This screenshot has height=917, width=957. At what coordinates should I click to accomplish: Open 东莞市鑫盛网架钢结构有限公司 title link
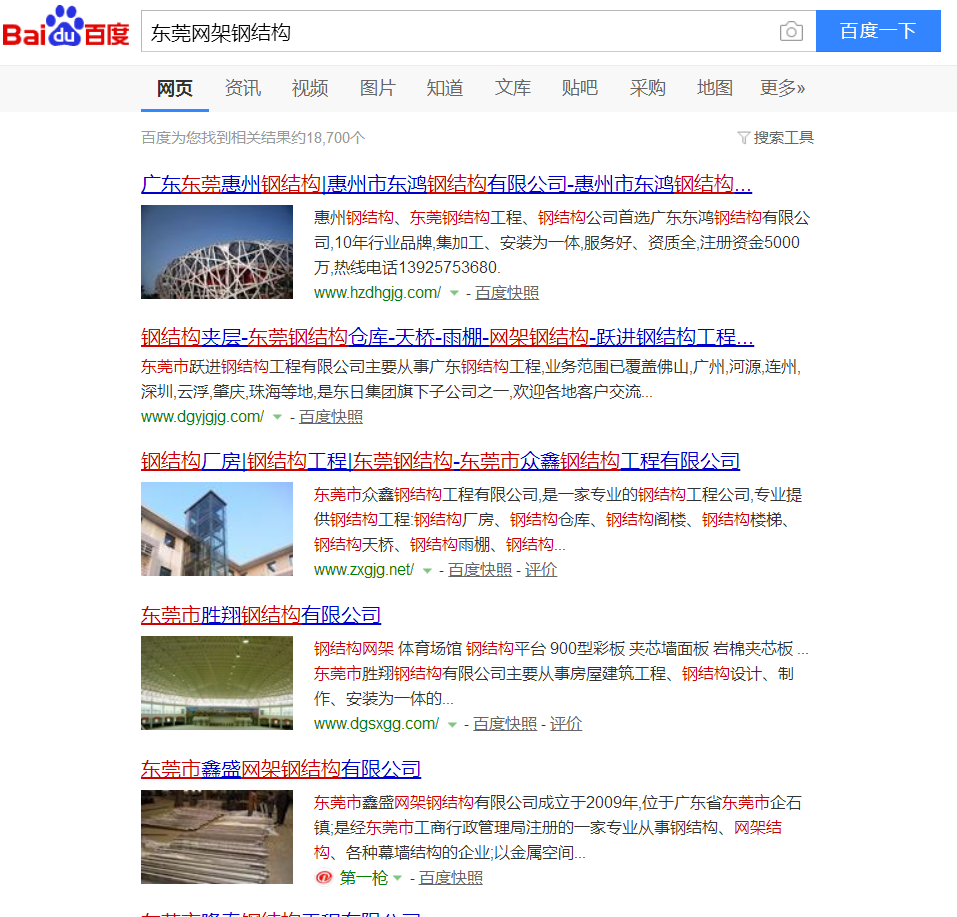point(281,769)
